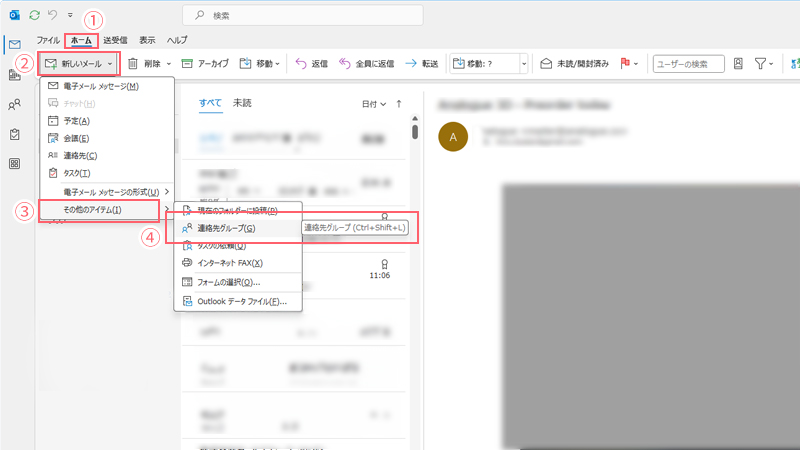Viewport: 800px width, 450px height.
Task: Choose 現在のフォルダーに投稿(P) option
Action: click(238, 210)
